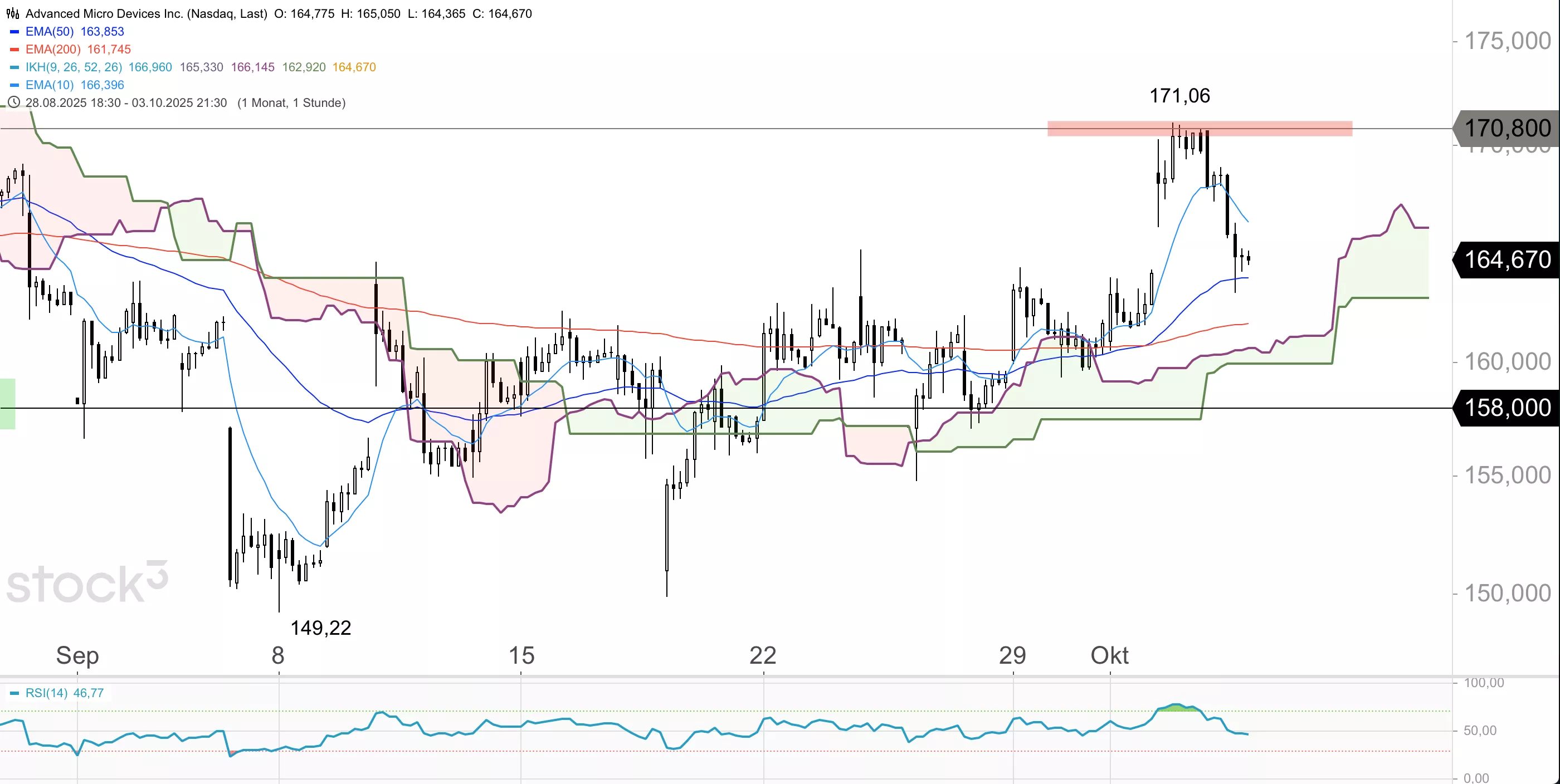The width and height of the screenshot is (1560, 784).
Task: Click the 171,06 high annotation
Action: (x=1179, y=96)
